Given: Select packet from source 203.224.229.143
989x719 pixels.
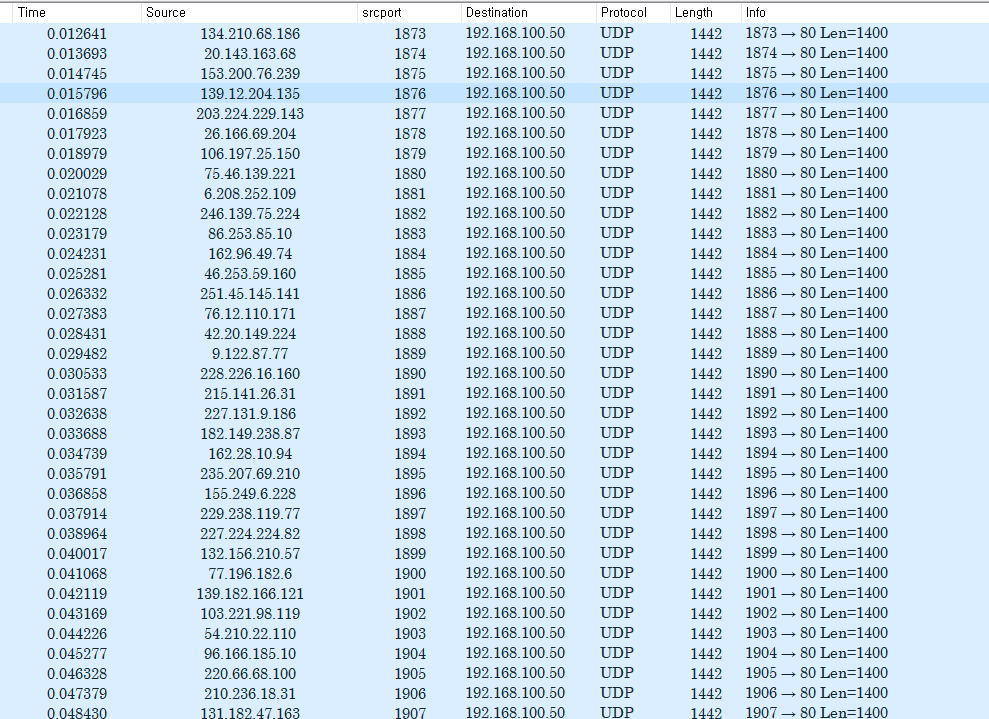Looking at the screenshot, I should [x=494, y=114].
